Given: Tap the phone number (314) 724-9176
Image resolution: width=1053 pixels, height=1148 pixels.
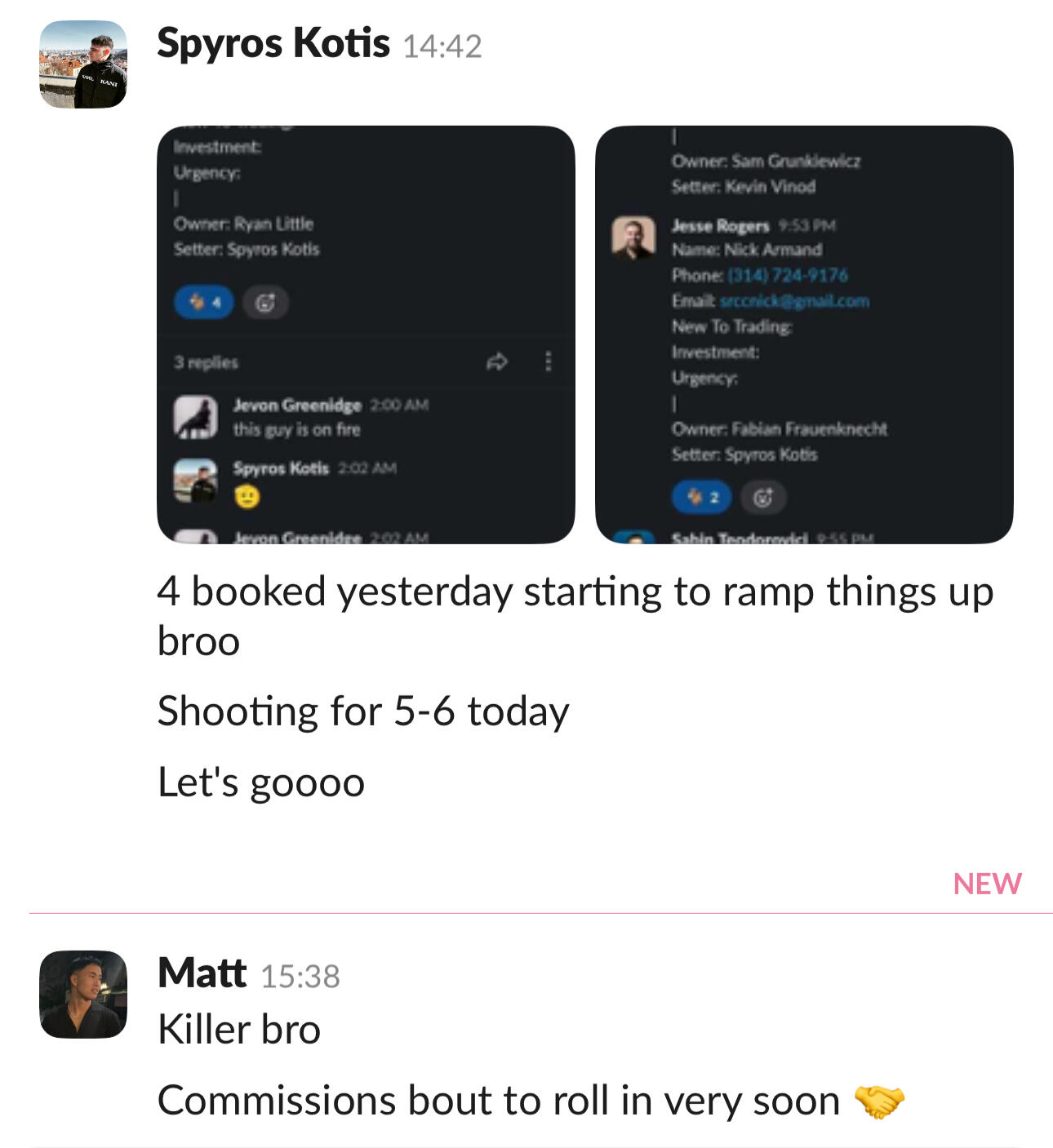Looking at the screenshot, I should pyautogui.click(x=788, y=275).
